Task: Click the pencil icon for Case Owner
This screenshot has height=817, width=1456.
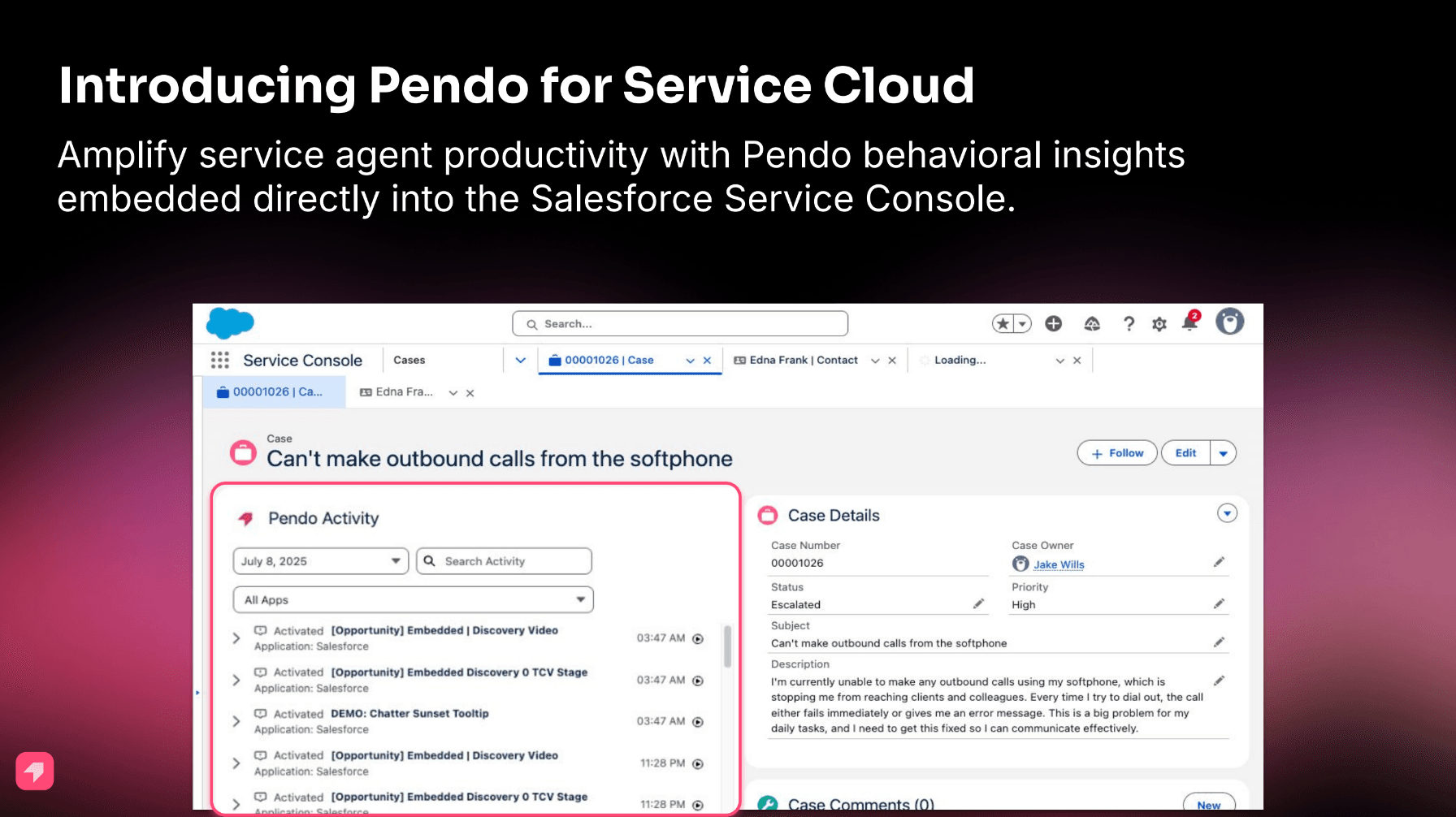Action: click(1219, 562)
